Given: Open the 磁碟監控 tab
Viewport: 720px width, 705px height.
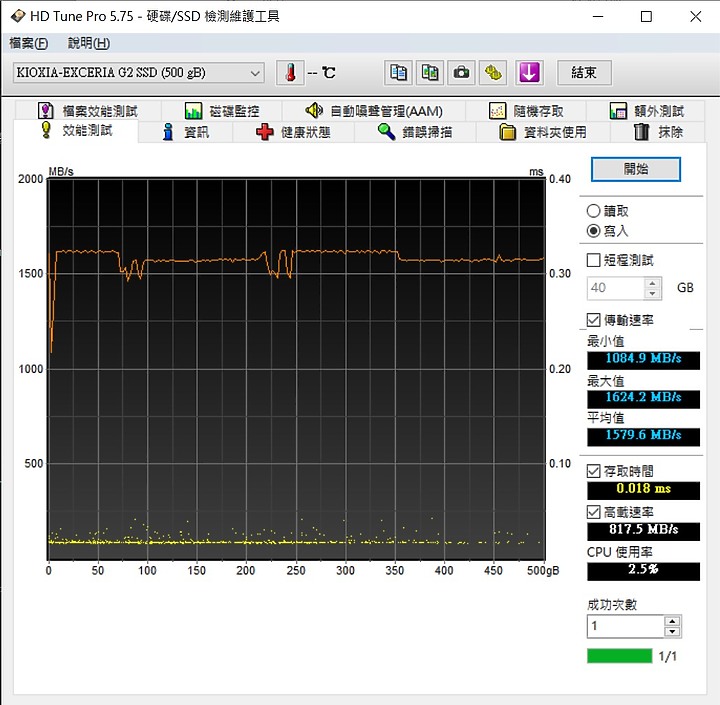Looking at the screenshot, I should tap(222, 111).
